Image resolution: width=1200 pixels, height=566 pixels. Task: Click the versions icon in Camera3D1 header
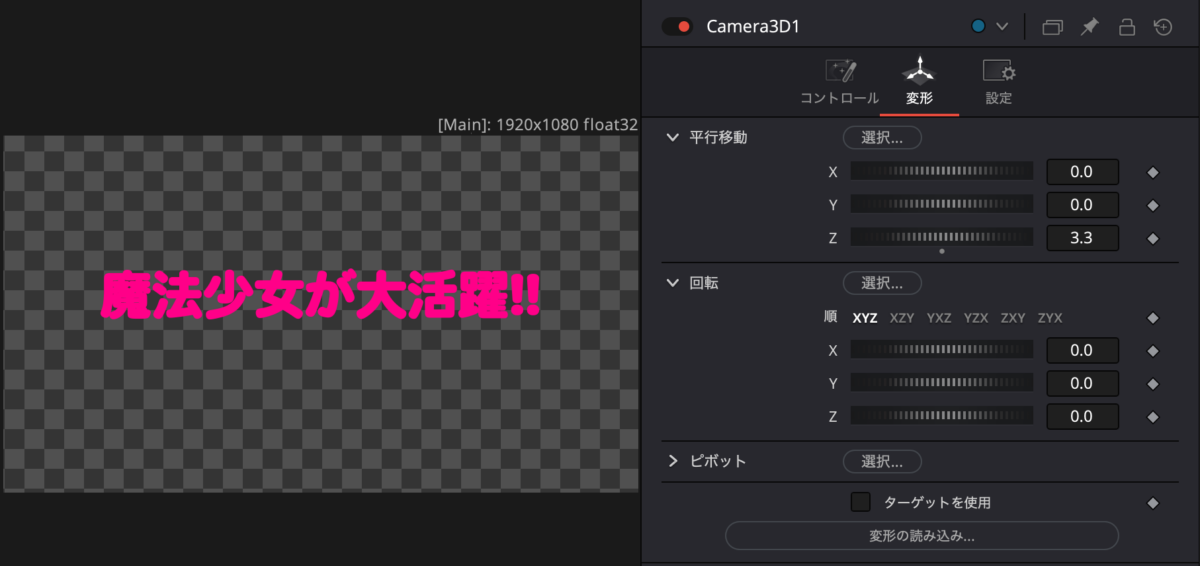coord(1052,27)
